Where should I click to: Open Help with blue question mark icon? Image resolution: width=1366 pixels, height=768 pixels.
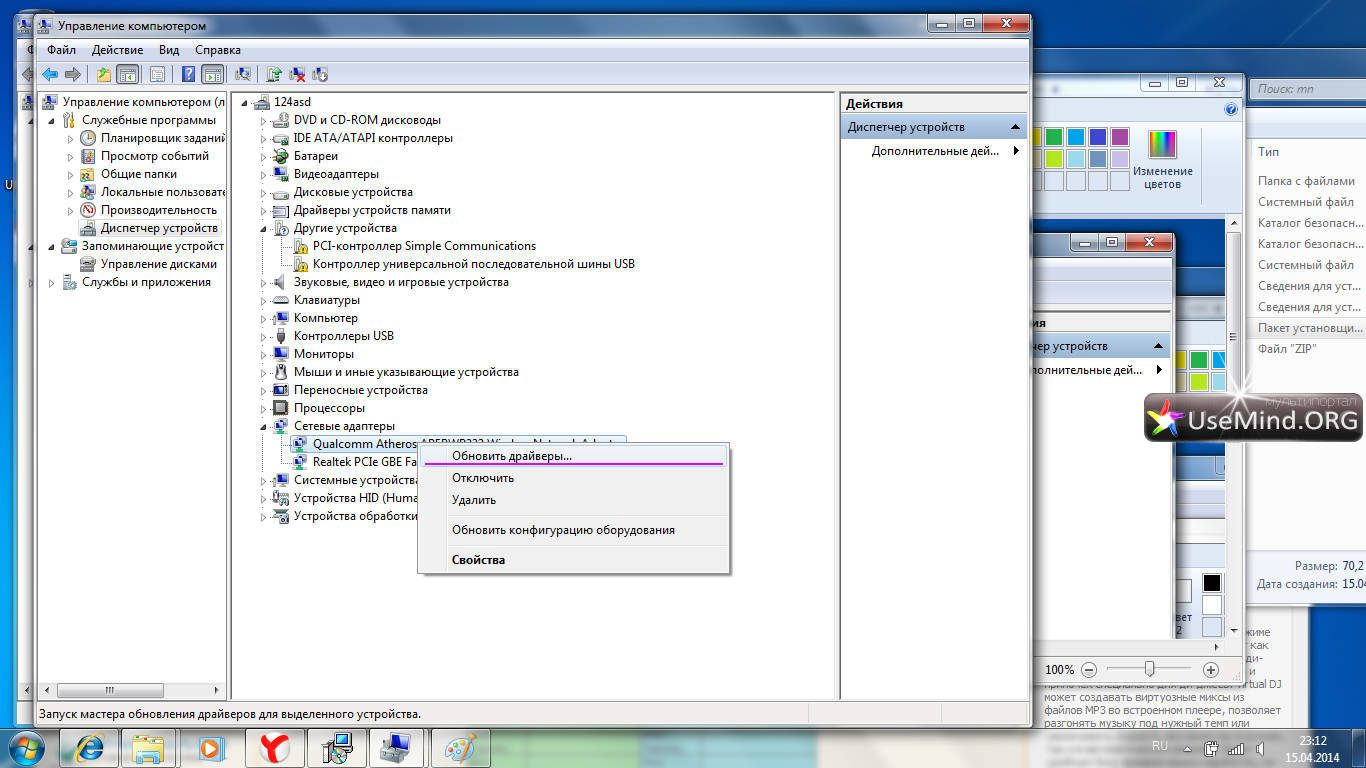pyautogui.click(x=188, y=74)
